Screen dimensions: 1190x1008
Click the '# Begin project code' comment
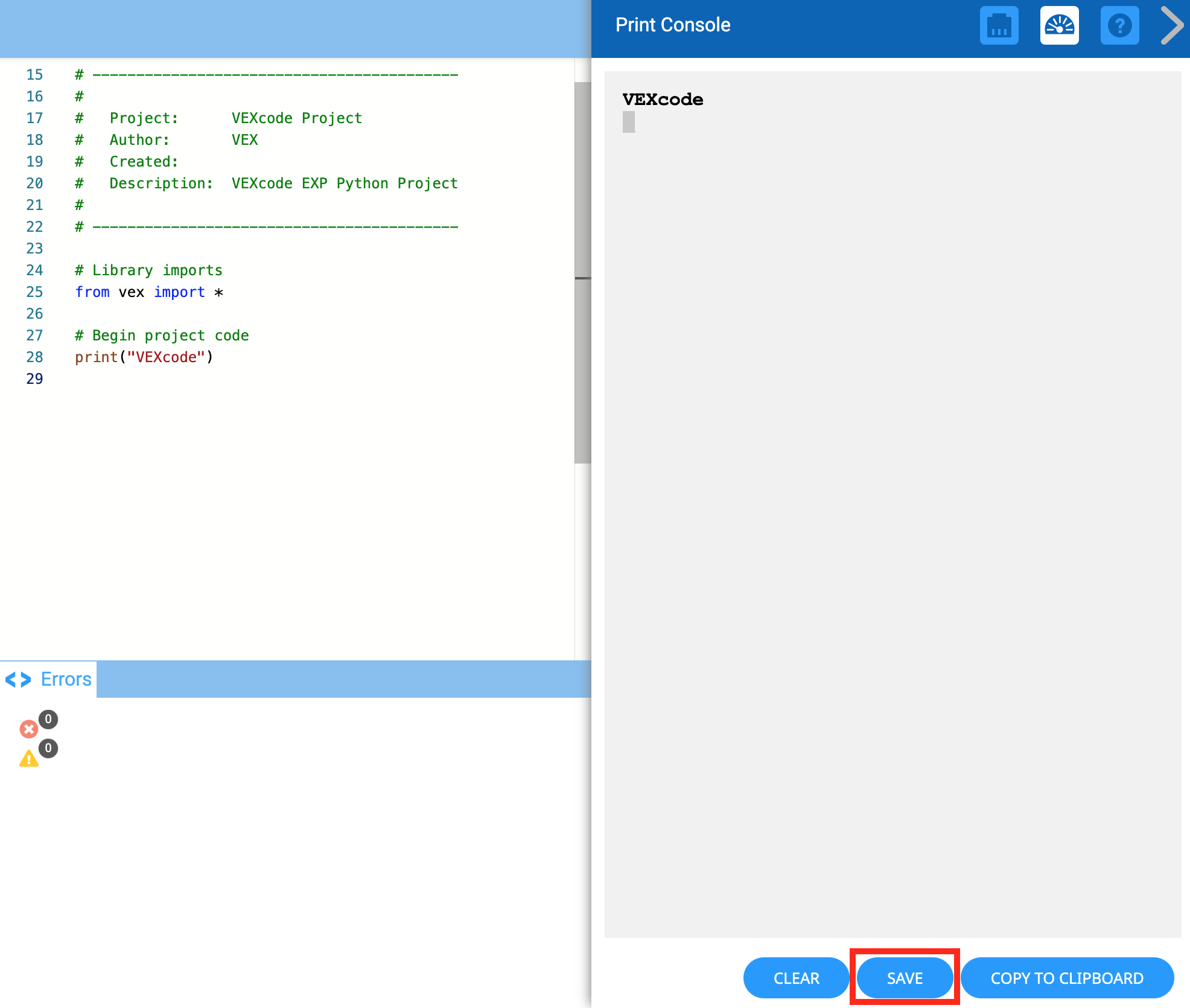(x=162, y=336)
